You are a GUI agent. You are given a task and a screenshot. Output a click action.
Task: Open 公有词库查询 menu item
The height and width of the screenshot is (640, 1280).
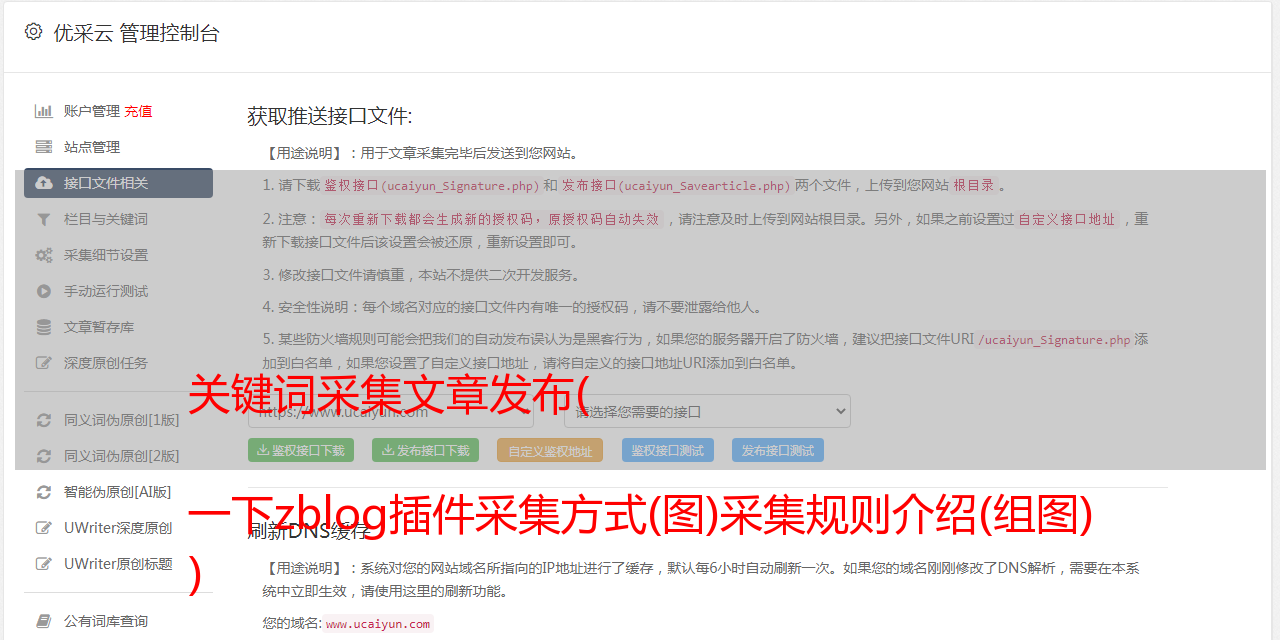[106, 621]
